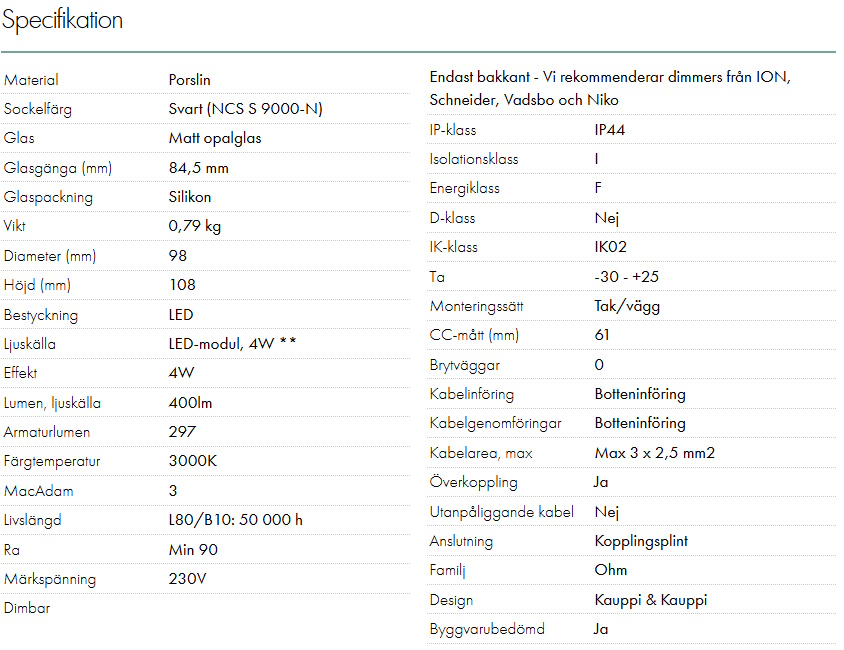The height and width of the screenshot is (650, 844).
Task: Select the 400lm lumen value
Action: 191,403
